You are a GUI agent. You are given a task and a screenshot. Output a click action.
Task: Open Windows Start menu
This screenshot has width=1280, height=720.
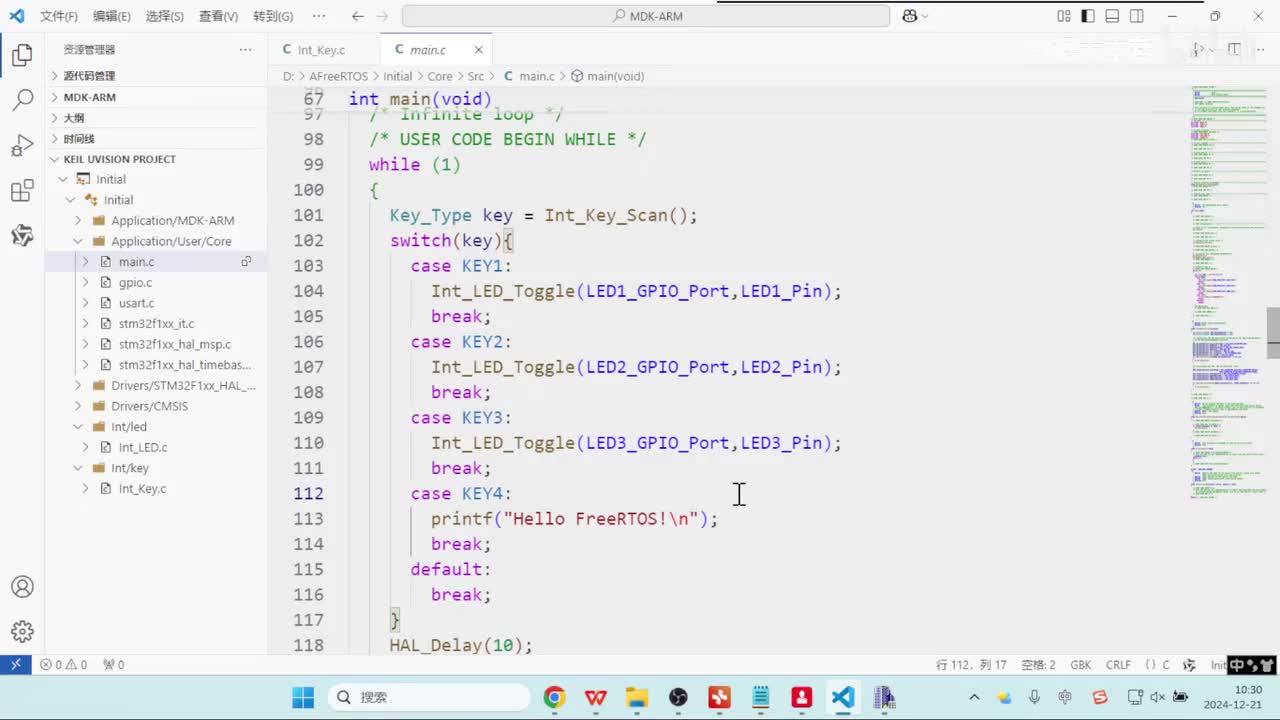(303, 697)
